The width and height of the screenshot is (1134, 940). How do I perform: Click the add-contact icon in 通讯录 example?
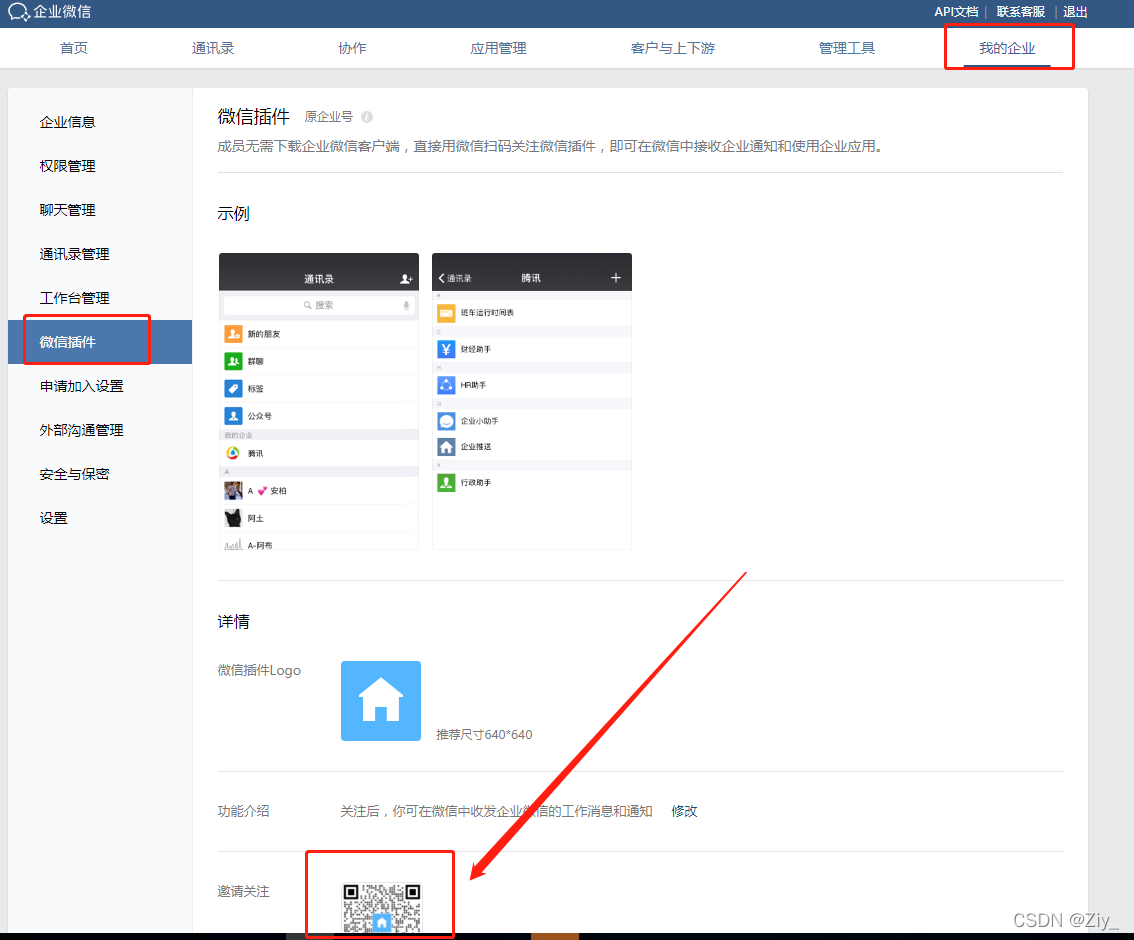[x=406, y=278]
